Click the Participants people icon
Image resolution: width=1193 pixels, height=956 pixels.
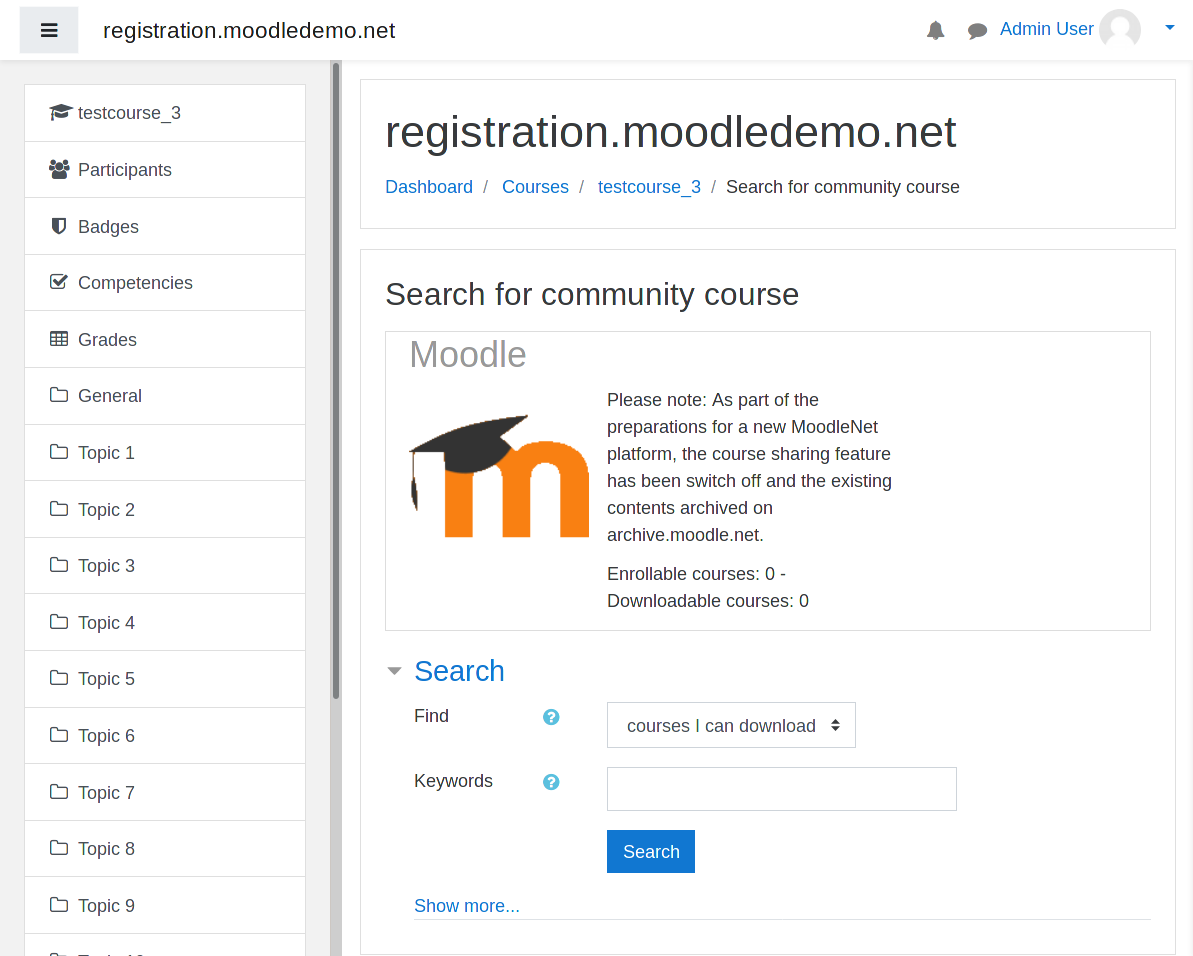tap(59, 169)
